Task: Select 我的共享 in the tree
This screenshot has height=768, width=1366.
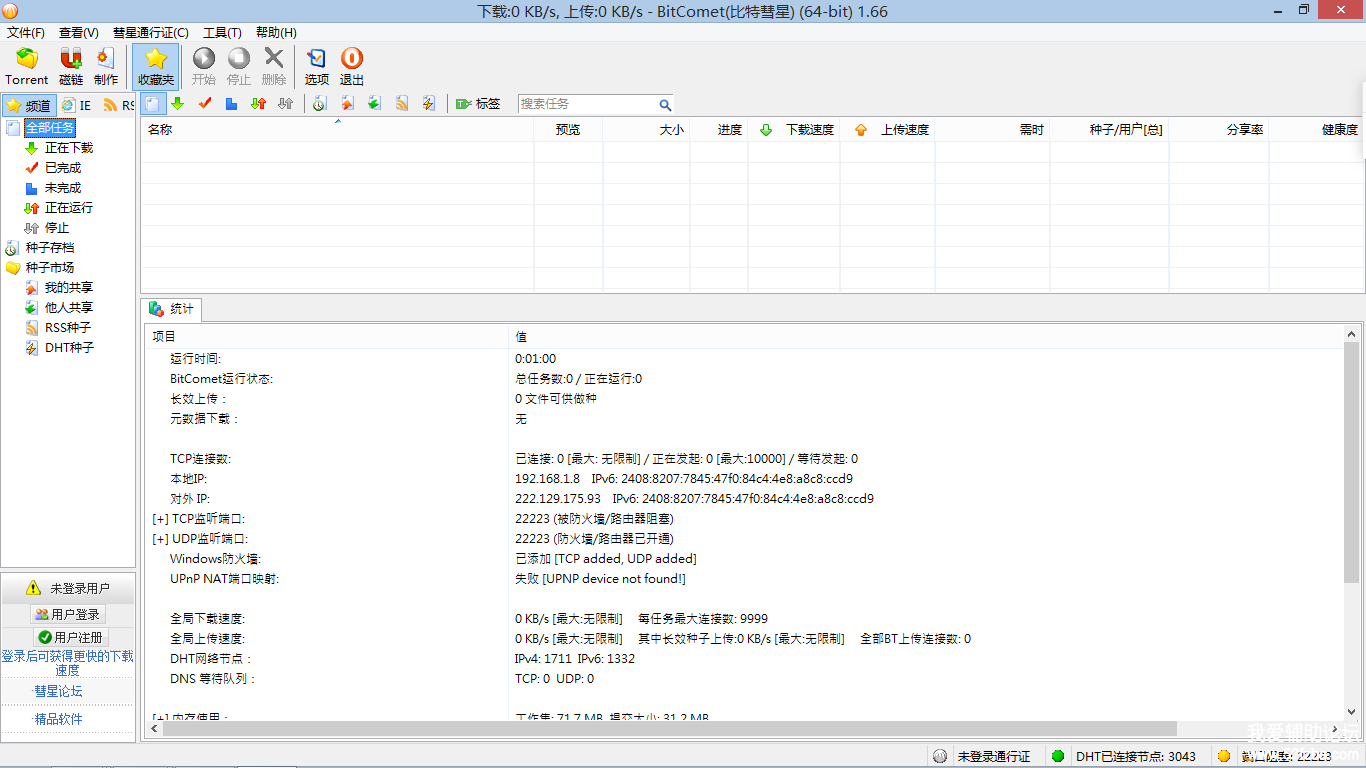Action: pos(69,288)
